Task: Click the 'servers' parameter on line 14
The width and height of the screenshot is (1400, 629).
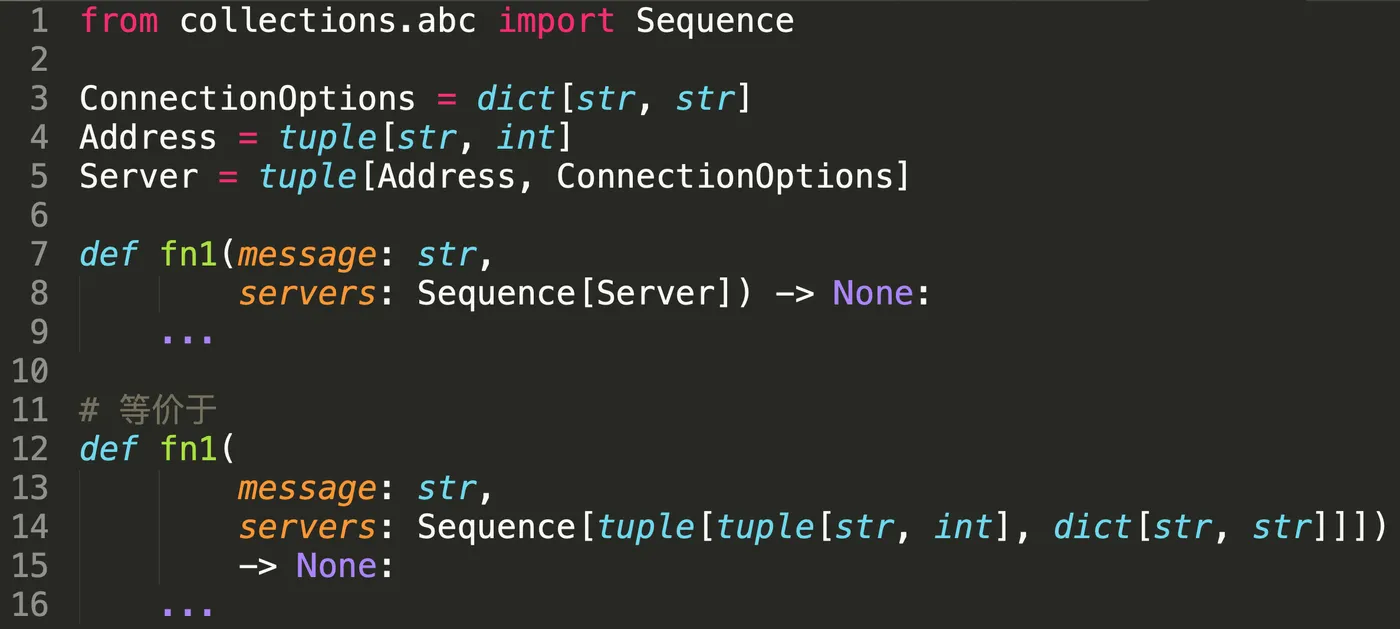Action: point(307,527)
